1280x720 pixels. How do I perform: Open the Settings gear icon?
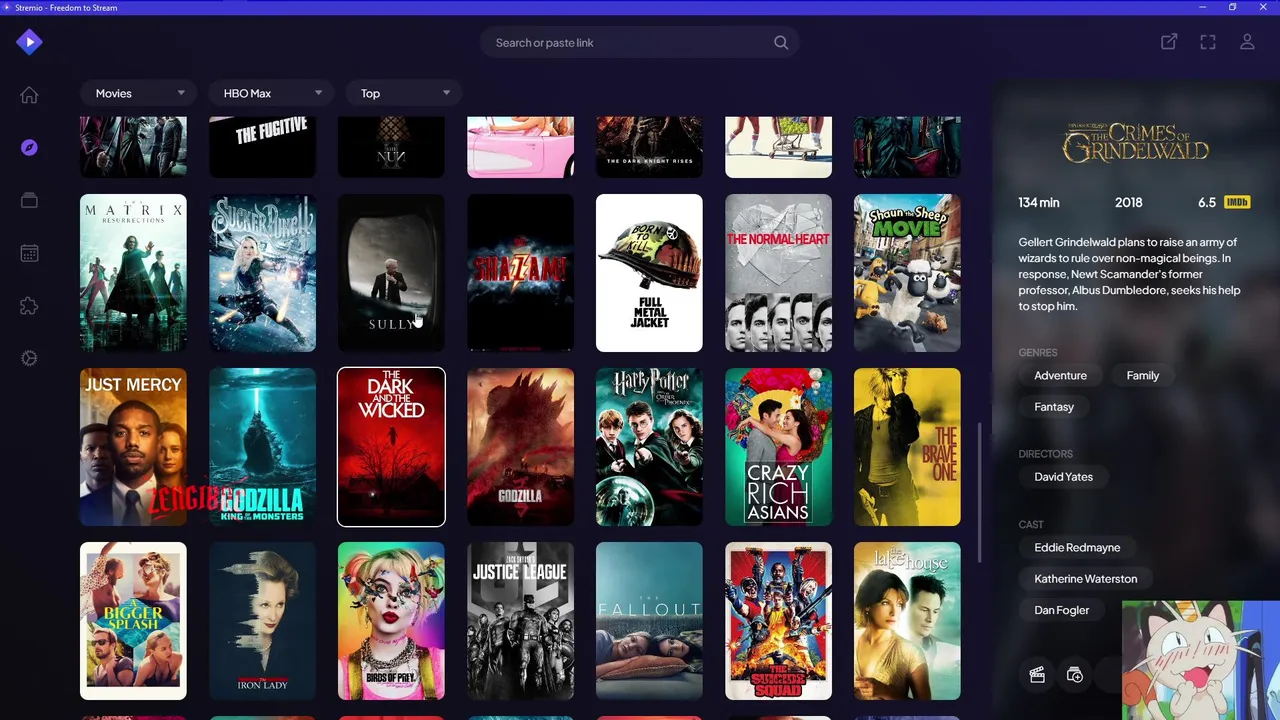29,358
